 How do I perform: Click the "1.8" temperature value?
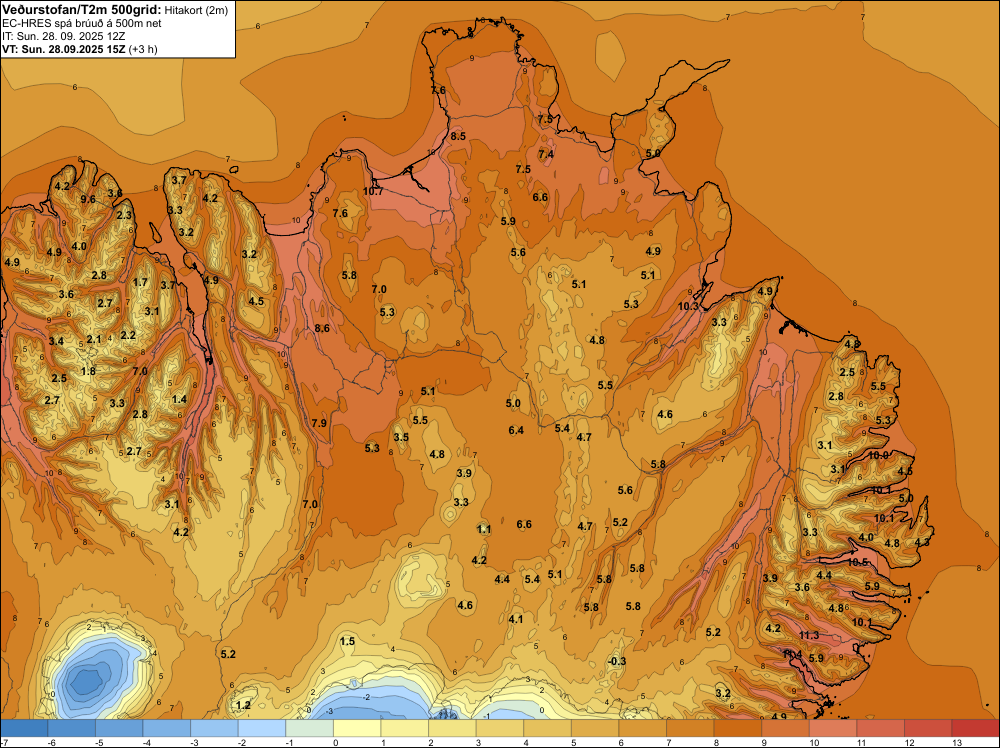88,372
